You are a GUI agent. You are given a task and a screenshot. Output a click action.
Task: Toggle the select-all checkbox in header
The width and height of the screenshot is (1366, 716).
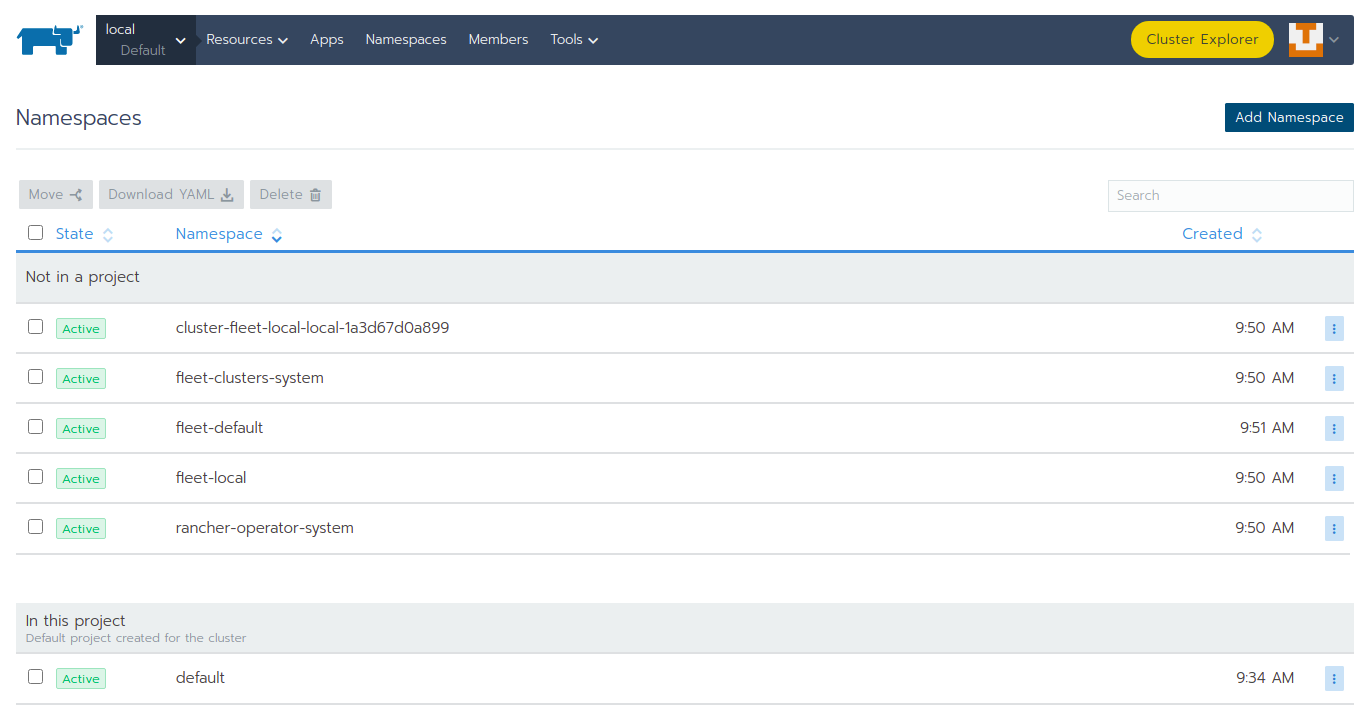click(36, 233)
